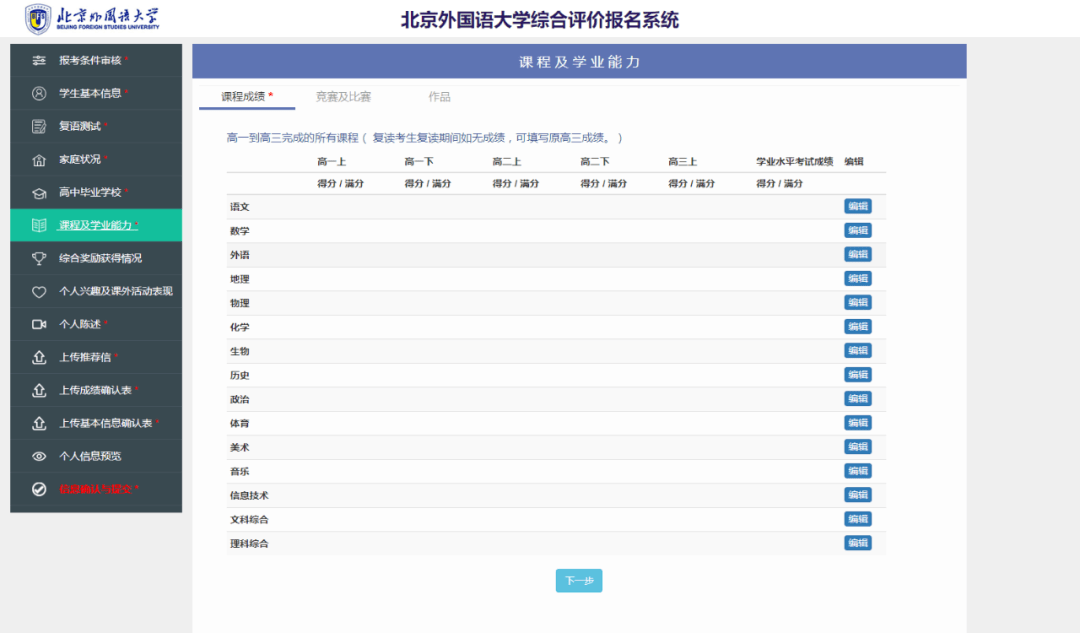Click 编辑 for the 语文 course row
Image resolution: width=1080 pixels, height=633 pixels.
[x=857, y=206]
